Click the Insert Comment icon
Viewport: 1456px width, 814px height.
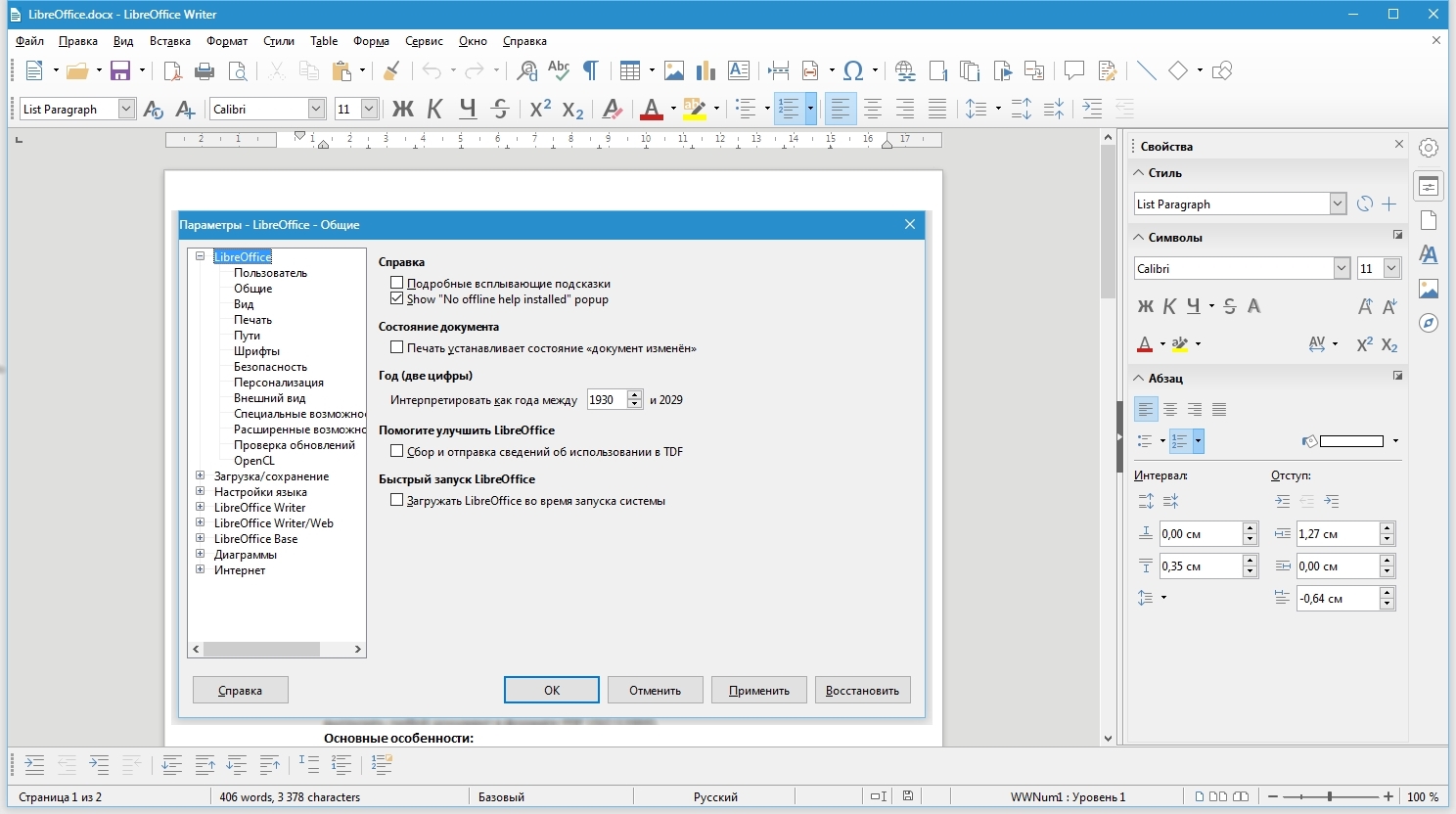(x=1074, y=70)
